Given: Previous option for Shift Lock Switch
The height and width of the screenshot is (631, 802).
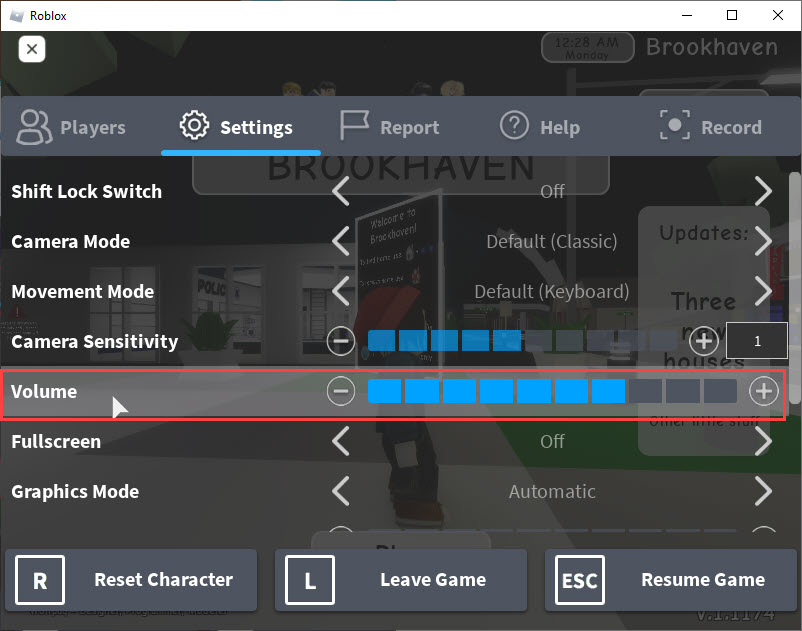Looking at the screenshot, I should 341,191.
